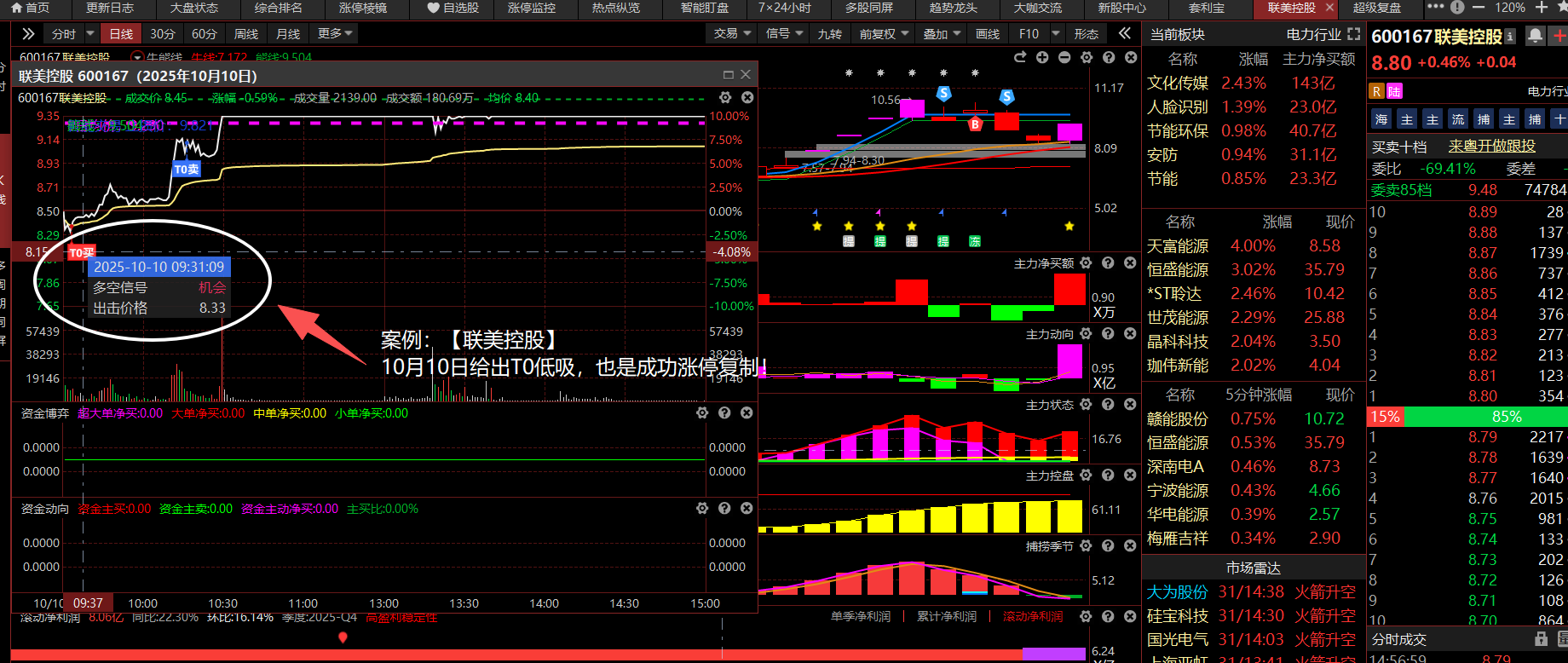Screen dimensions: 1568x663
Task: Open the 前复权 adjustment dropdown
Action: 883,33
